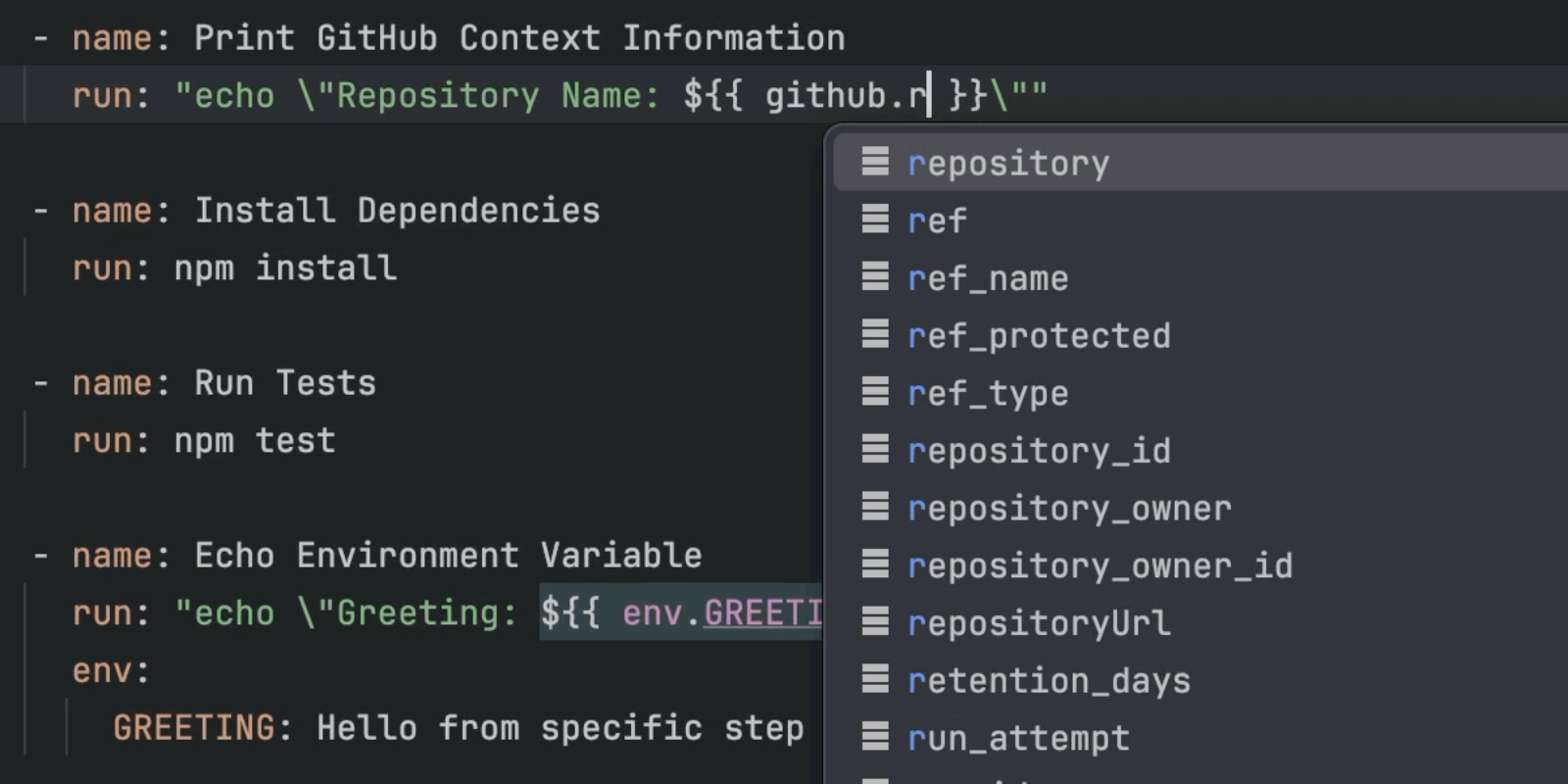The height and width of the screenshot is (784, 1568).
Task: Click 'Install Dependencies' step name
Action: pos(397,211)
